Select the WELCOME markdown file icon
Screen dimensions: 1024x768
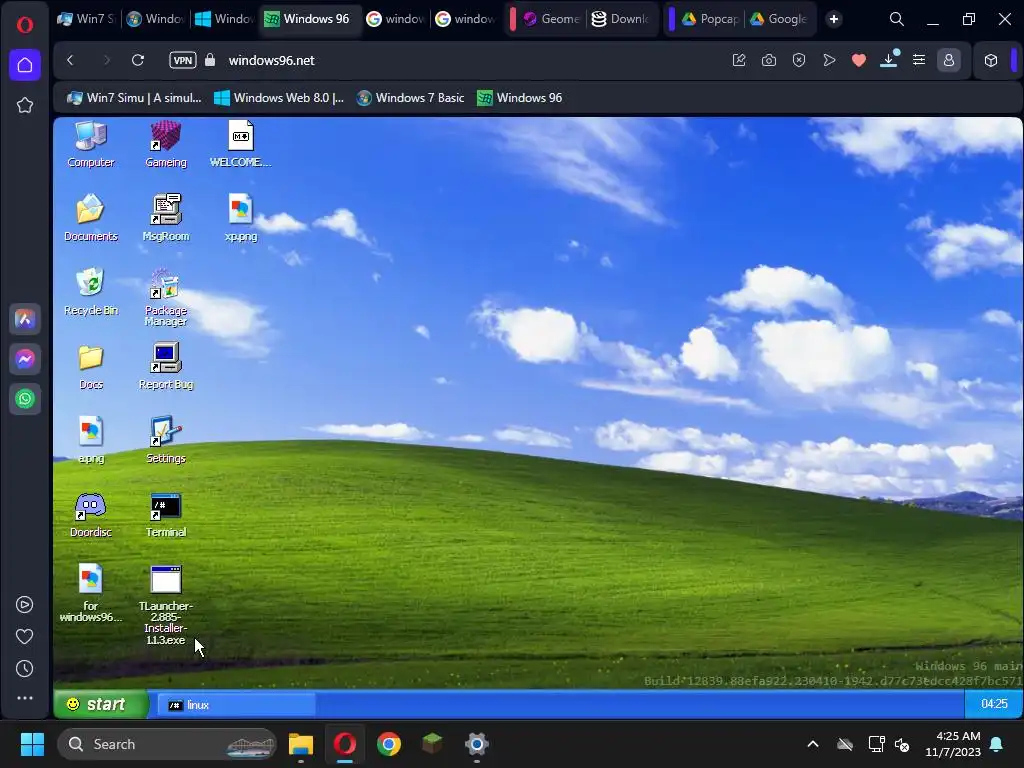pyautogui.click(x=240, y=144)
